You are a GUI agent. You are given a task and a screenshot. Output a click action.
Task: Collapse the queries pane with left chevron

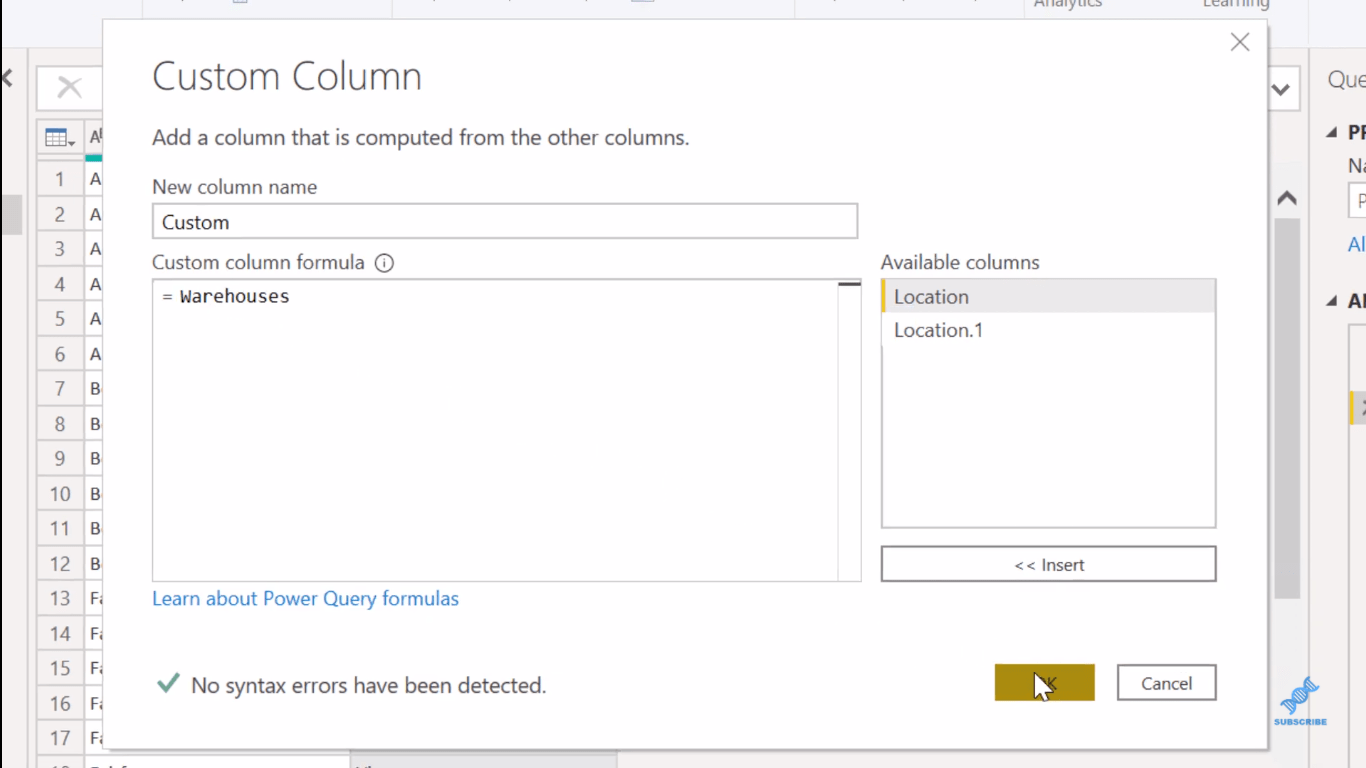pos(6,78)
